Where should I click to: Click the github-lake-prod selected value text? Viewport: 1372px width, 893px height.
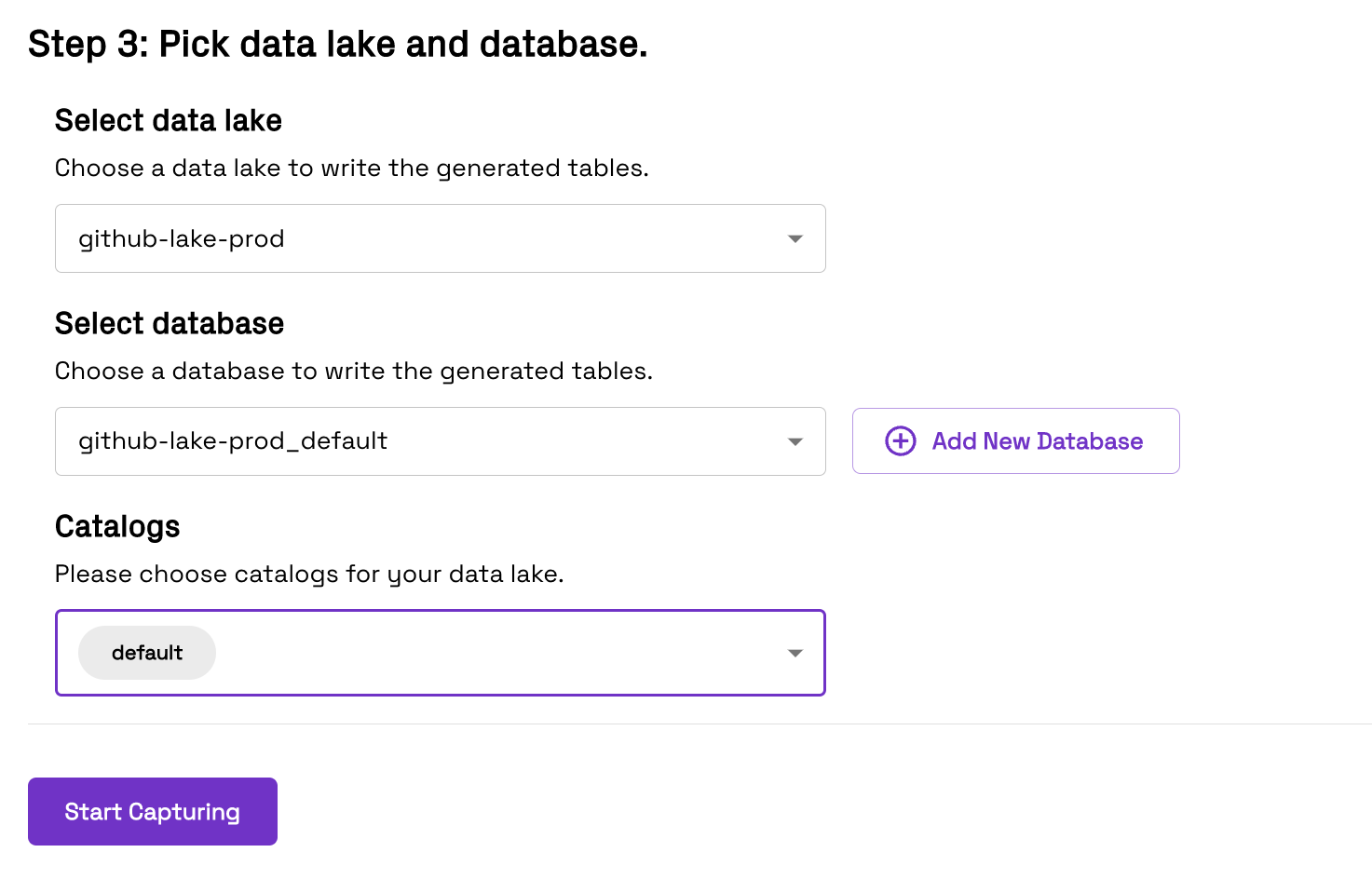[x=182, y=239]
